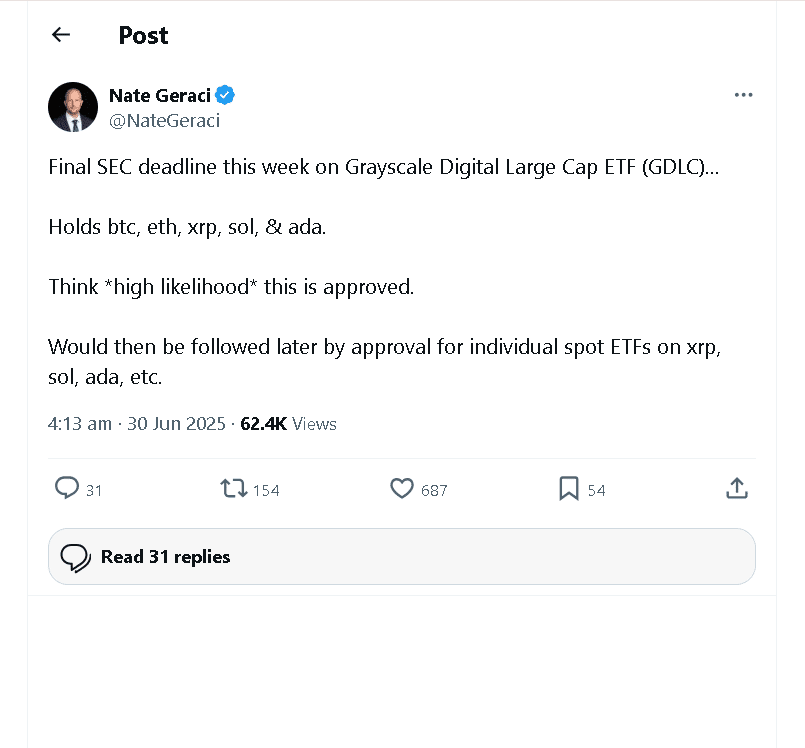Click the reply speech bubble icon
805x748 pixels.
click(67, 488)
